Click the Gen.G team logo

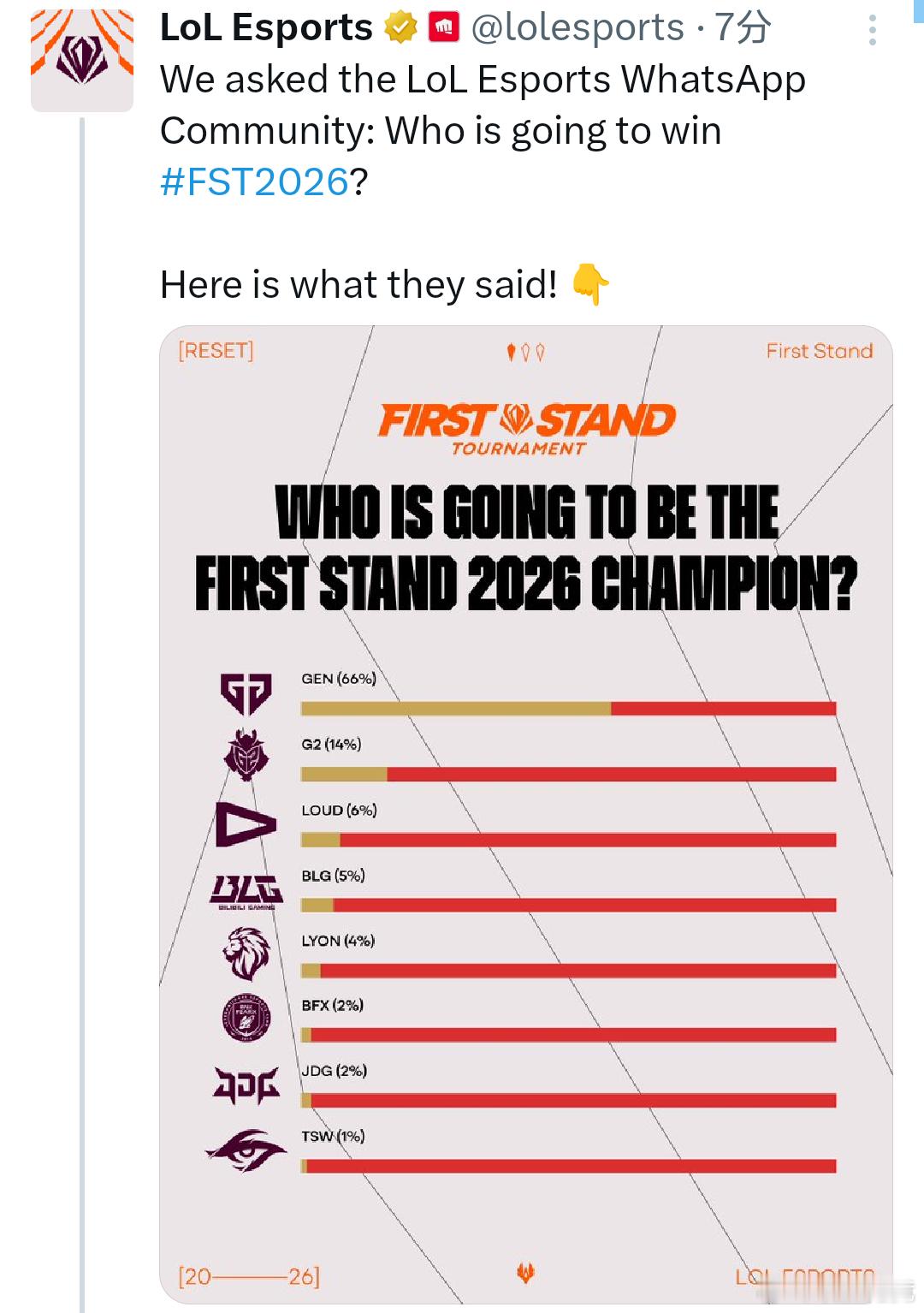(246, 692)
